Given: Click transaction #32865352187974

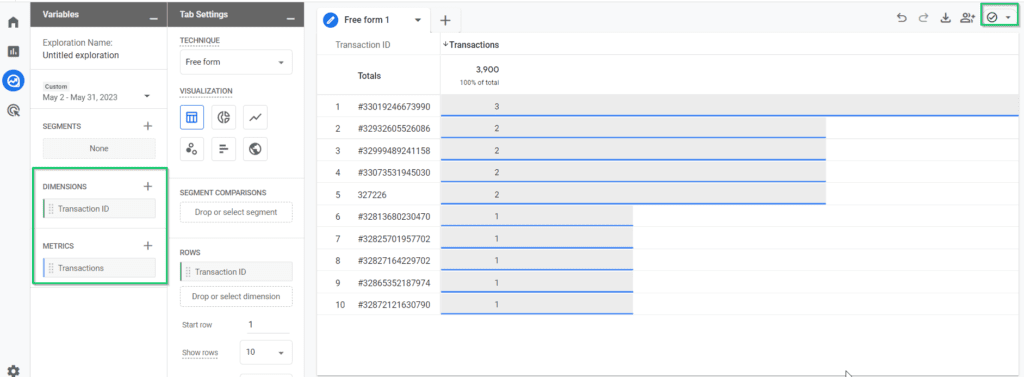Looking at the screenshot, I should (x=394, y=283).
